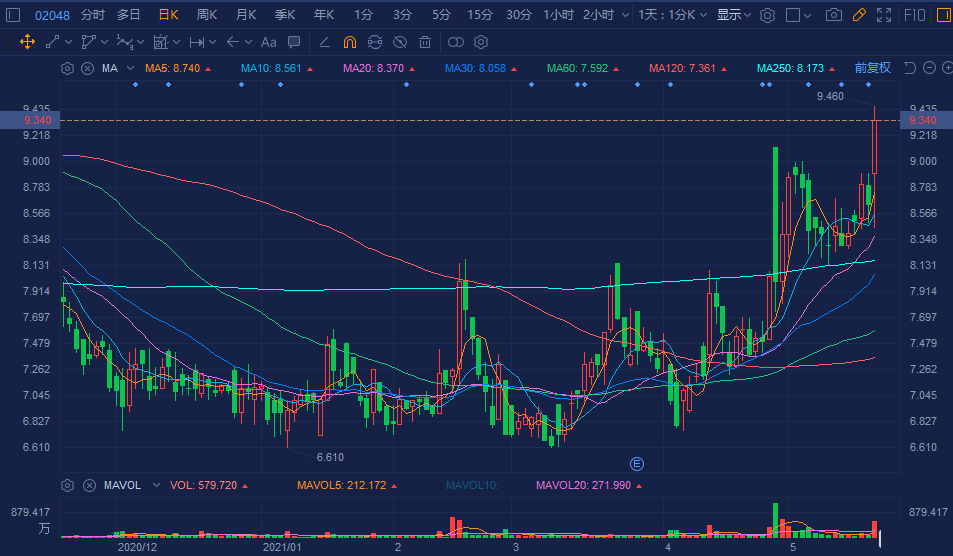Hide all drawings with eye-slash icon

(x=399, y=42)
